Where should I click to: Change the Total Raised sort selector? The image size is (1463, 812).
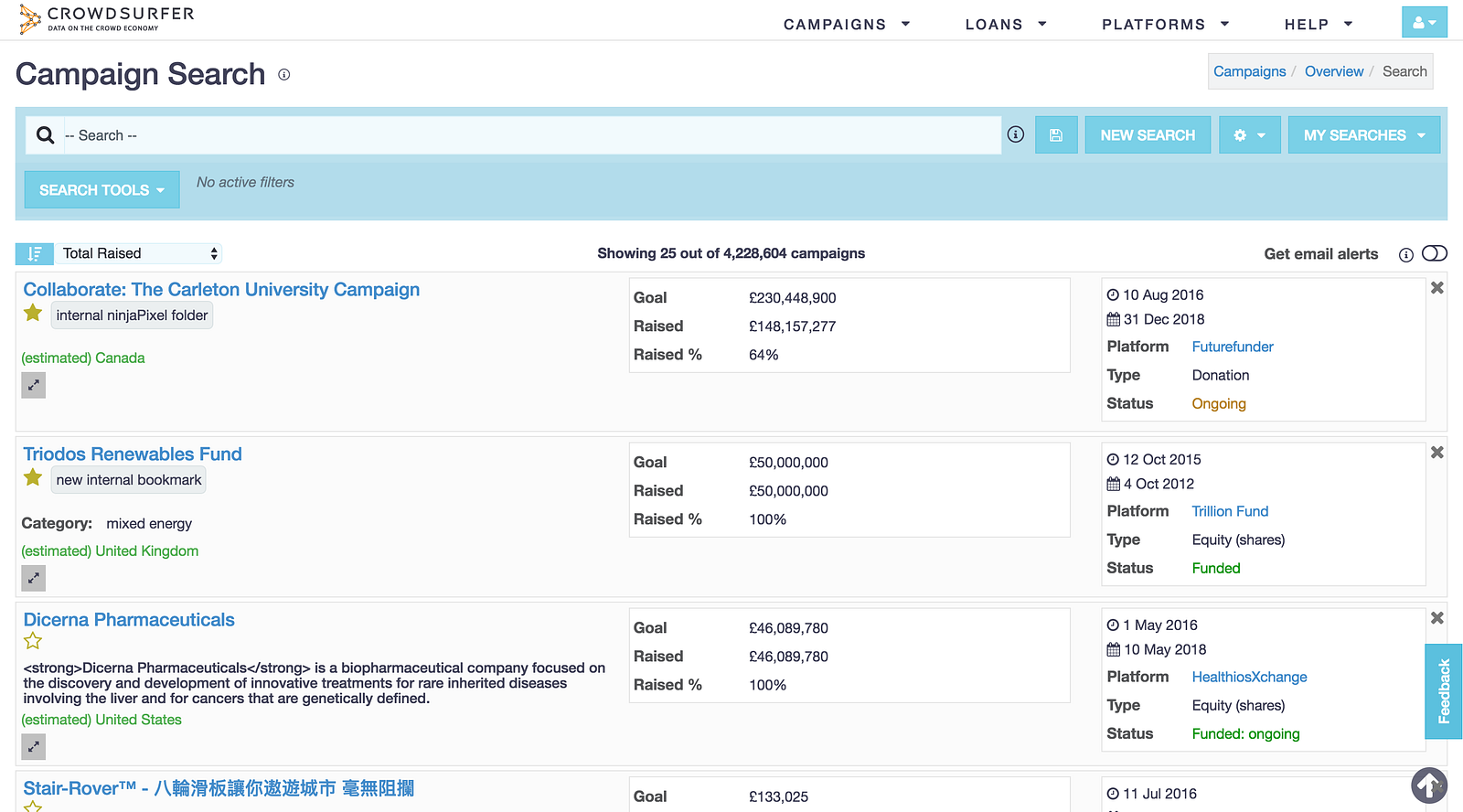tap(139, 253)
